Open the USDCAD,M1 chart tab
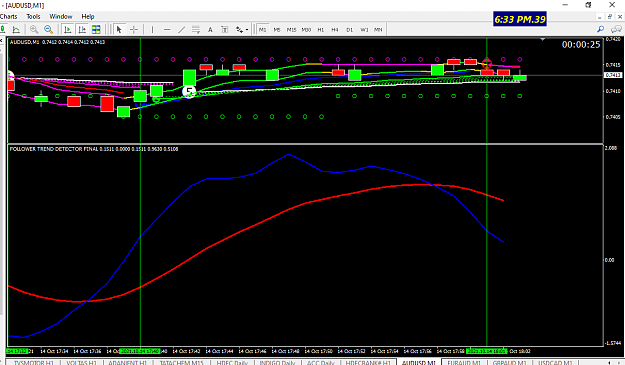Image resolution: width=625 pixels, height=365 pixels. tap(556, 363)
